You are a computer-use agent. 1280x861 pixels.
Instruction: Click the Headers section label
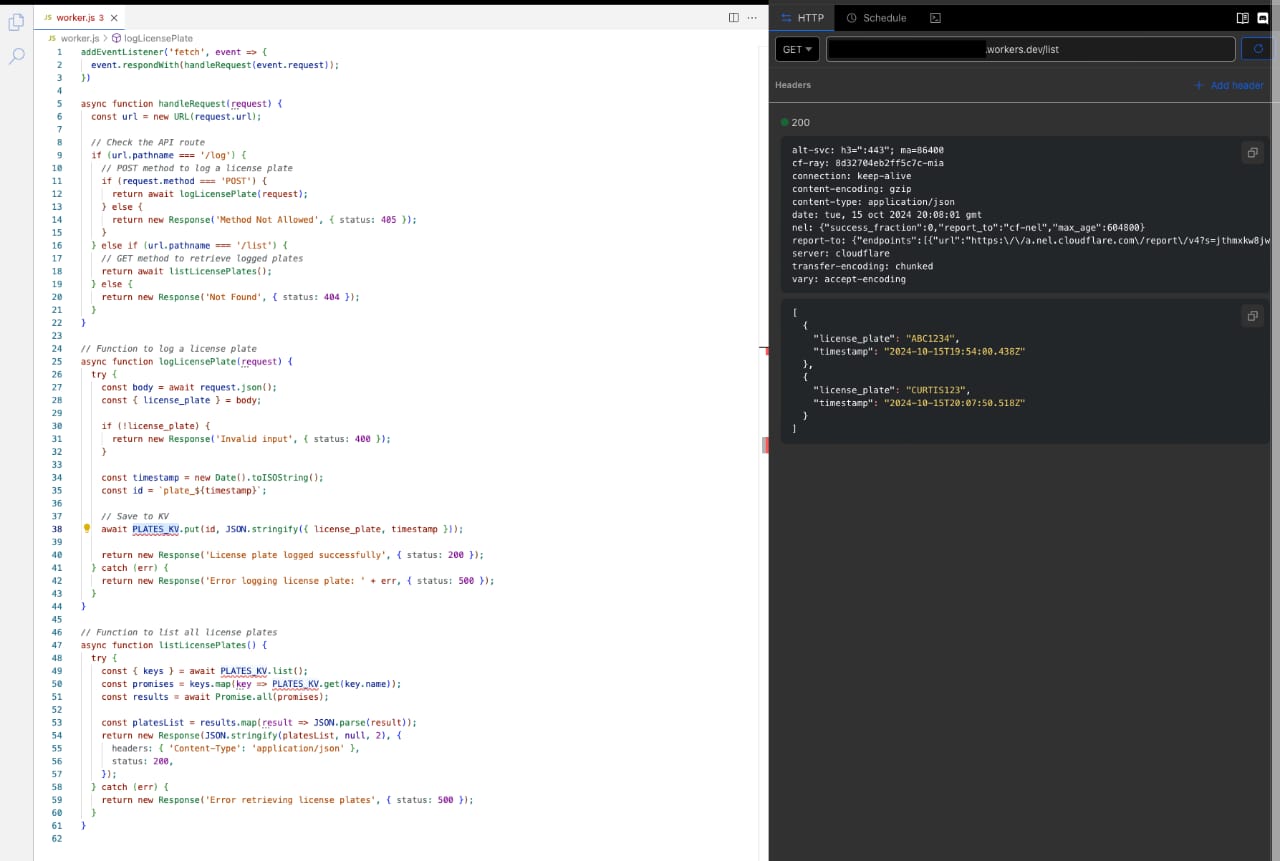[793, 85]
